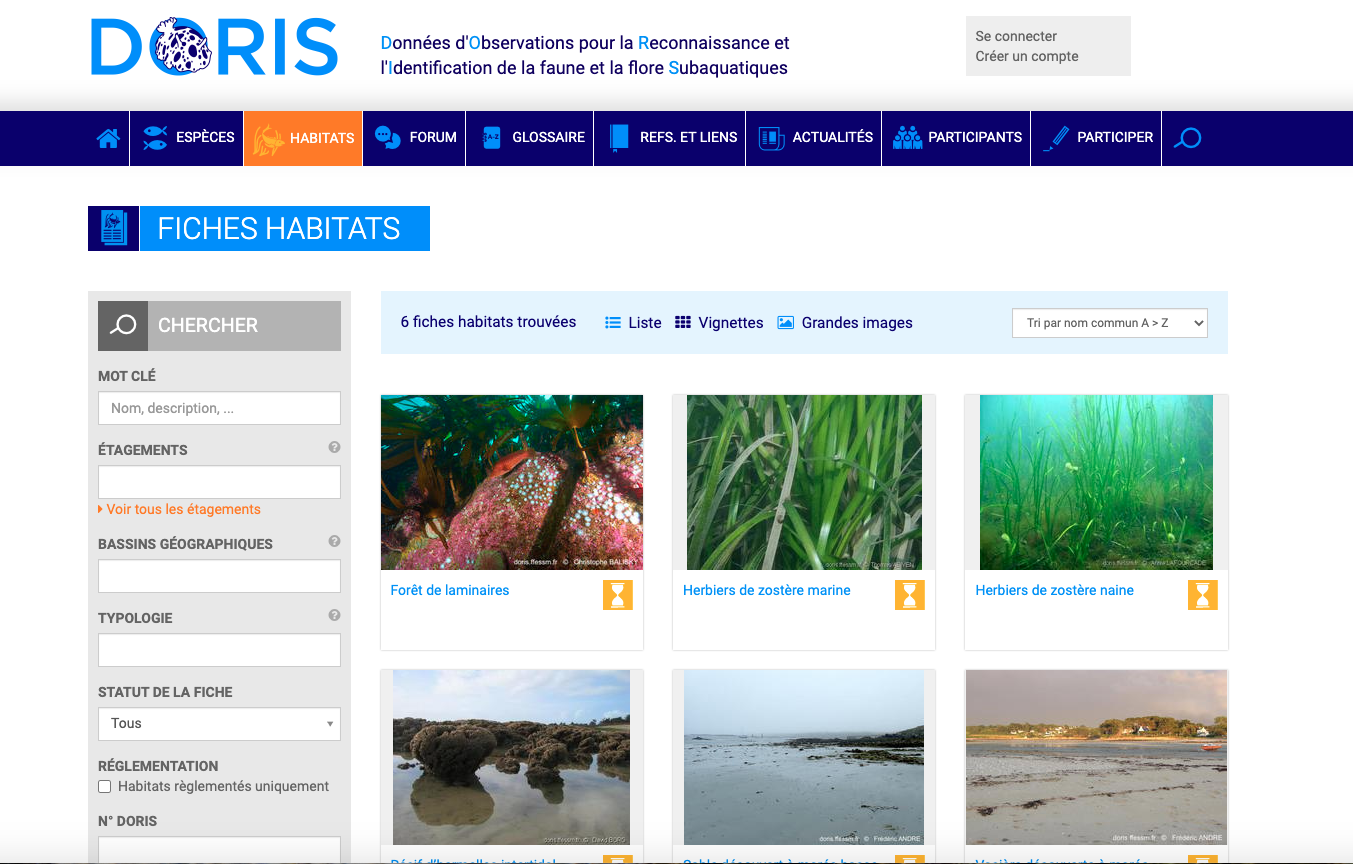Open the Habitats menu

303,138
